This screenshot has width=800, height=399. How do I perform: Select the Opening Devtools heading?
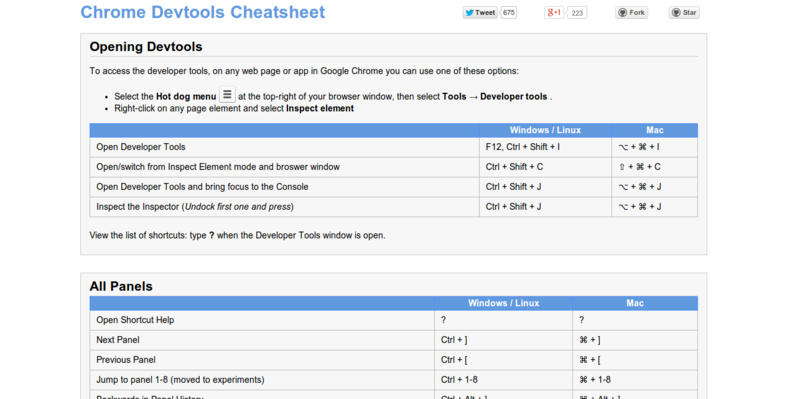point(146,46)
